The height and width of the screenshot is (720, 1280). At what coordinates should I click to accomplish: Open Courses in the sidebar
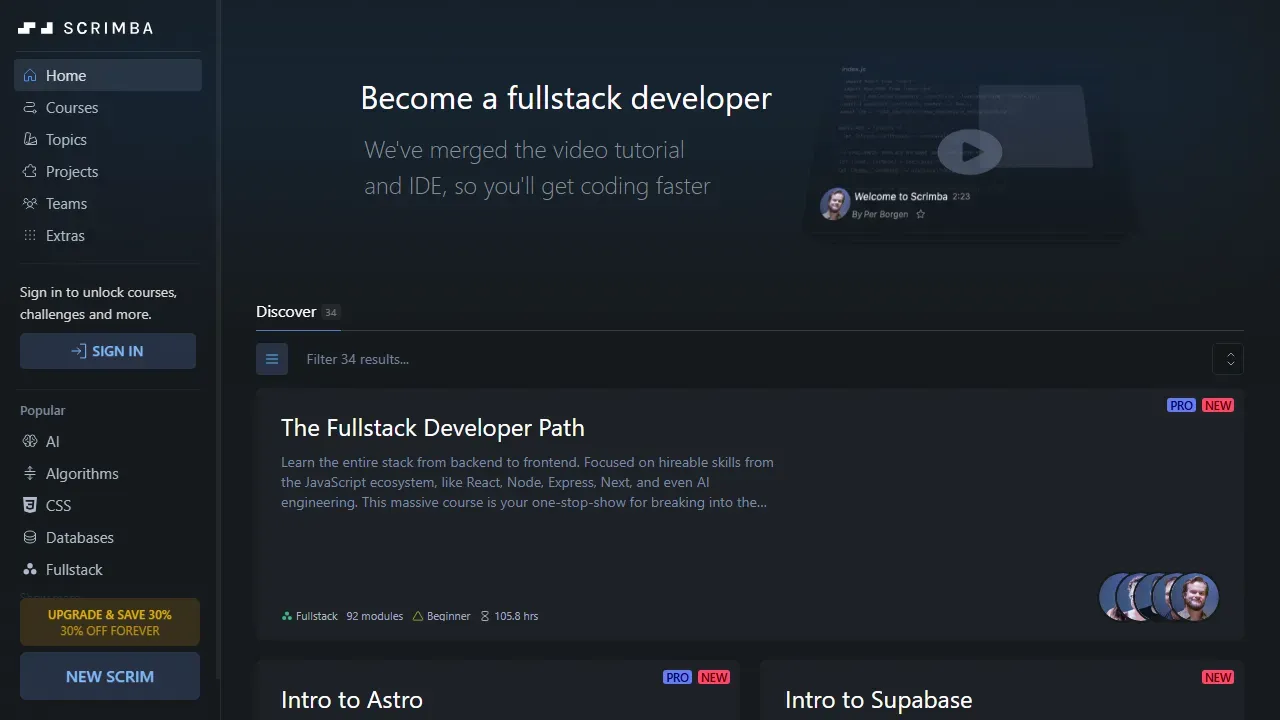click(x=108, y=107)
